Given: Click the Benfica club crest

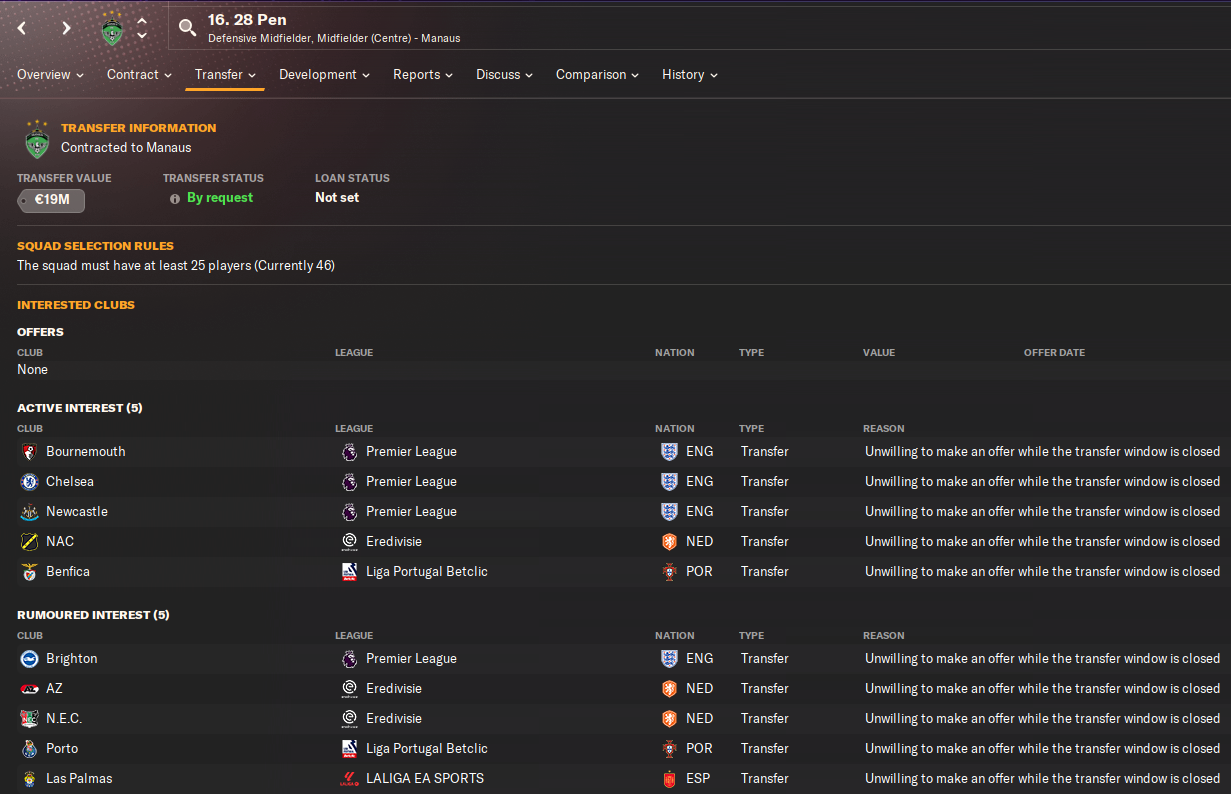Looking at the screenshot, I should [29, 572].
